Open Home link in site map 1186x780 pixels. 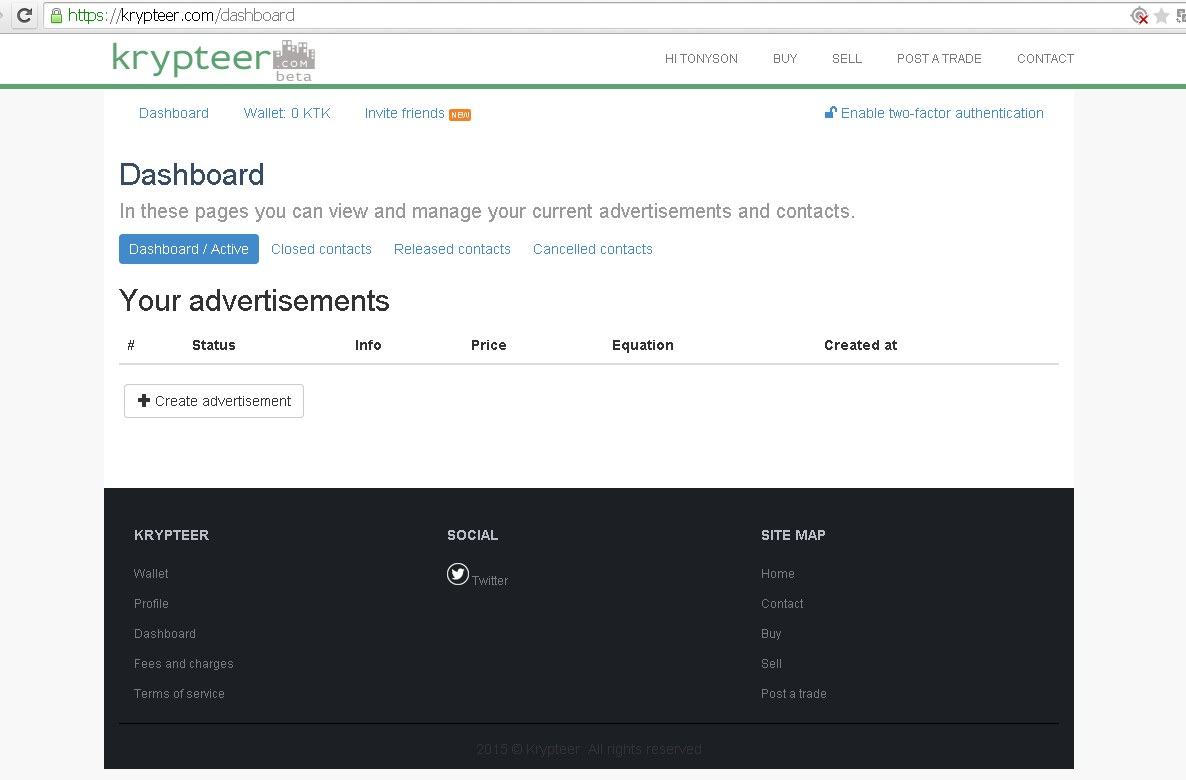click(x=778, y=573)
